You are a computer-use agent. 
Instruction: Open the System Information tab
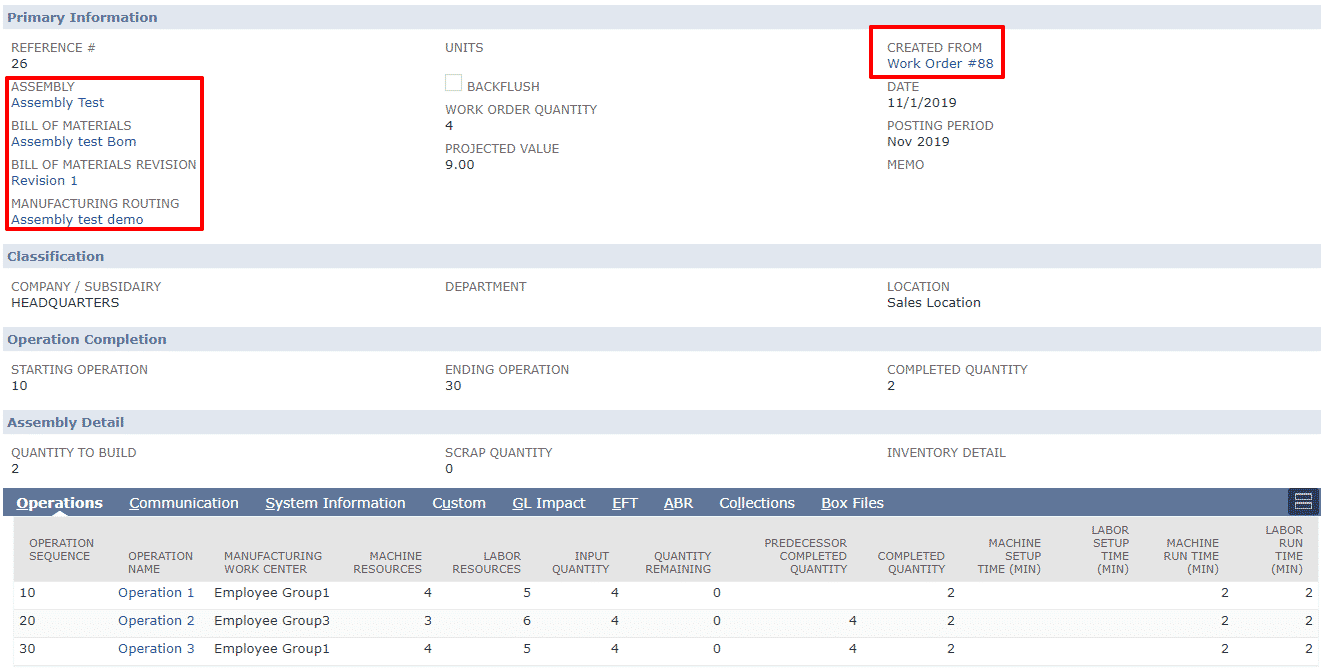(335, 503)
